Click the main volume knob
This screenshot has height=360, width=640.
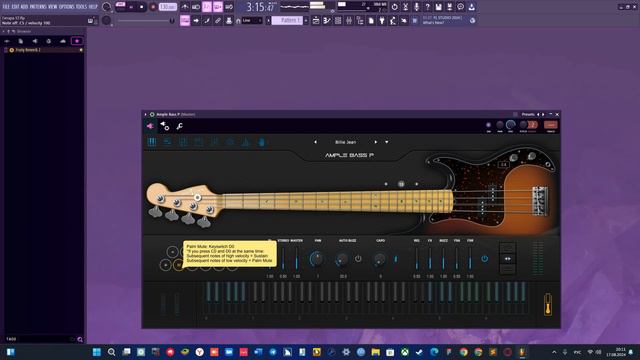(x=107, y=7)
